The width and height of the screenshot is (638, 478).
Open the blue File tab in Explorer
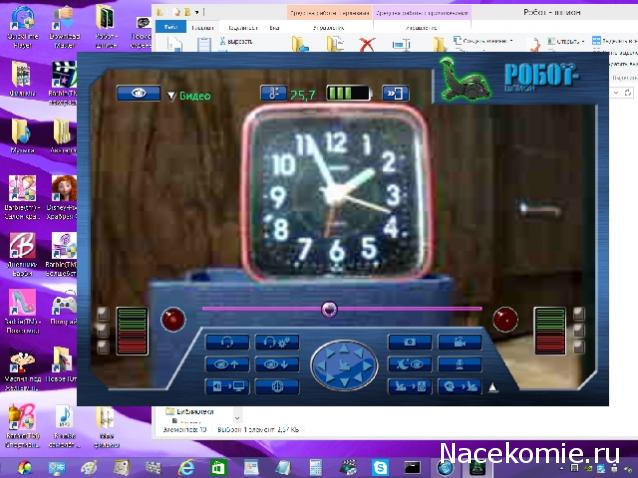coord(170,27)
